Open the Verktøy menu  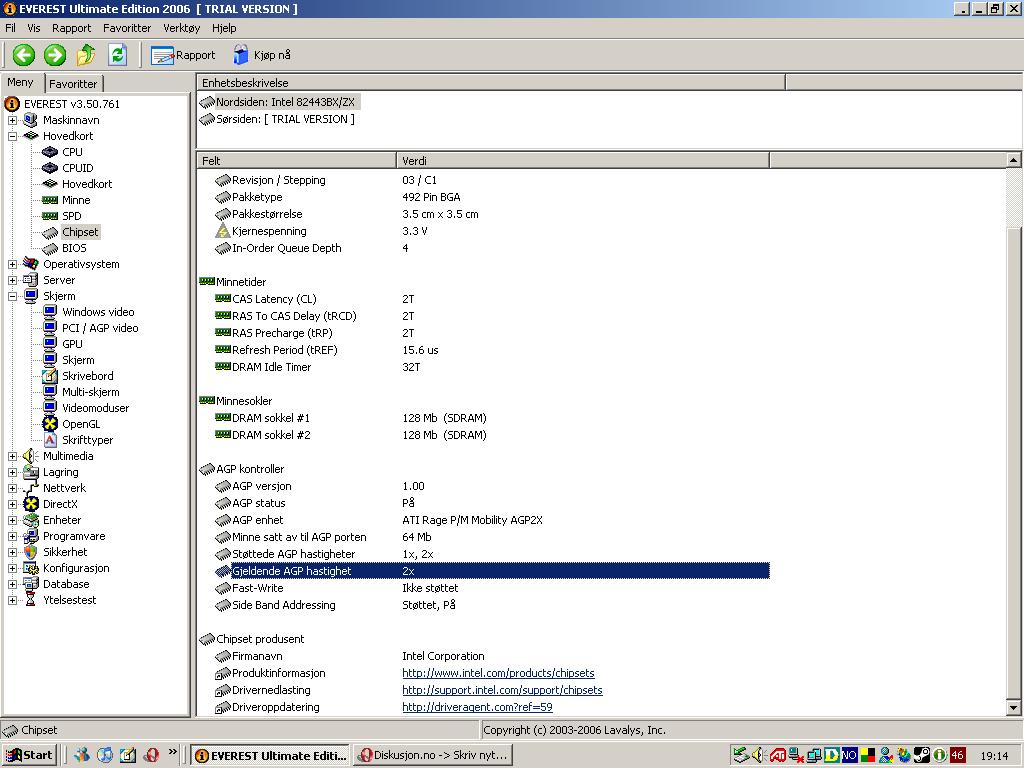click(182, 28)
